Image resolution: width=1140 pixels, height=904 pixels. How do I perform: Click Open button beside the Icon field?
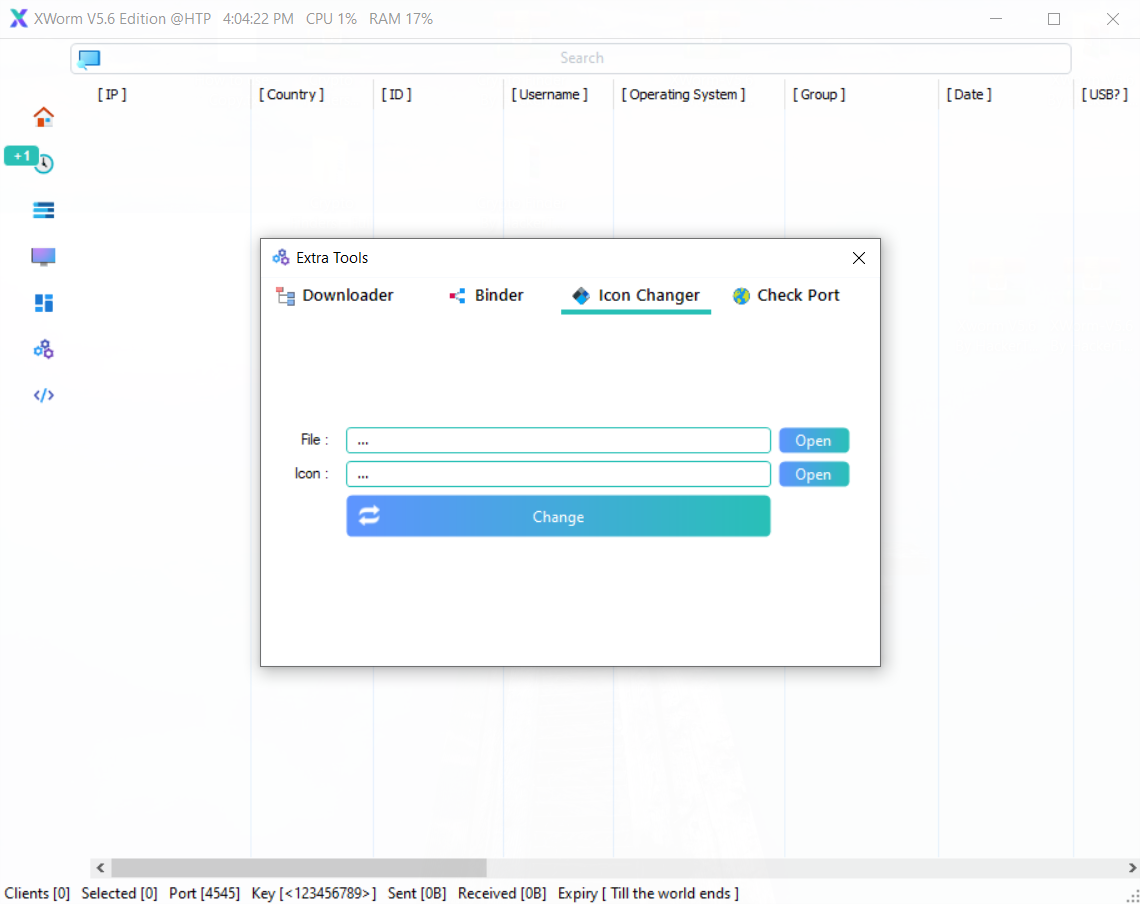click(x=814, y=474)
